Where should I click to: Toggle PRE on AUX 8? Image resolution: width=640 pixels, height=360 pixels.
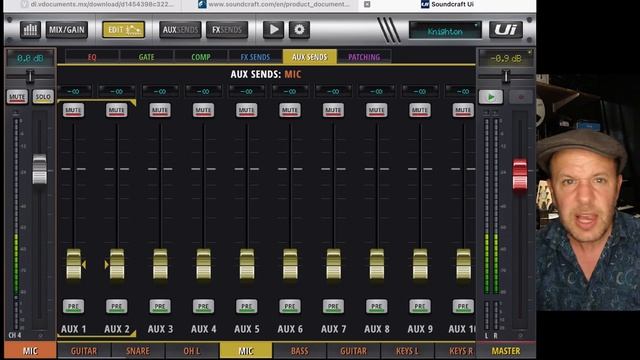coord(376,307)
